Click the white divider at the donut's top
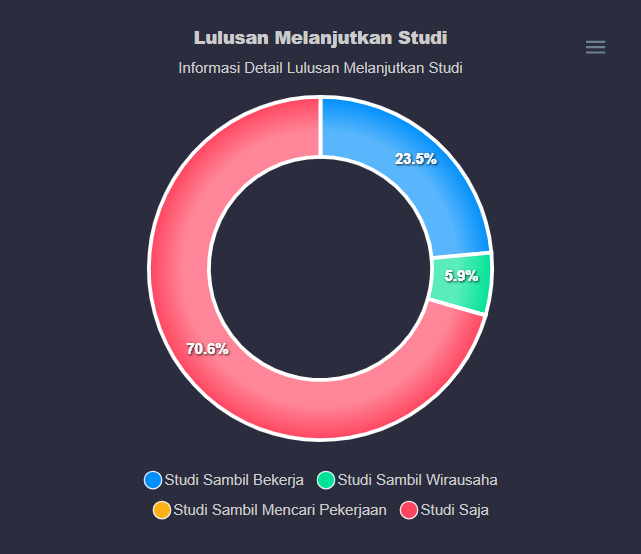The image size is (641, 554). point(320,127)
